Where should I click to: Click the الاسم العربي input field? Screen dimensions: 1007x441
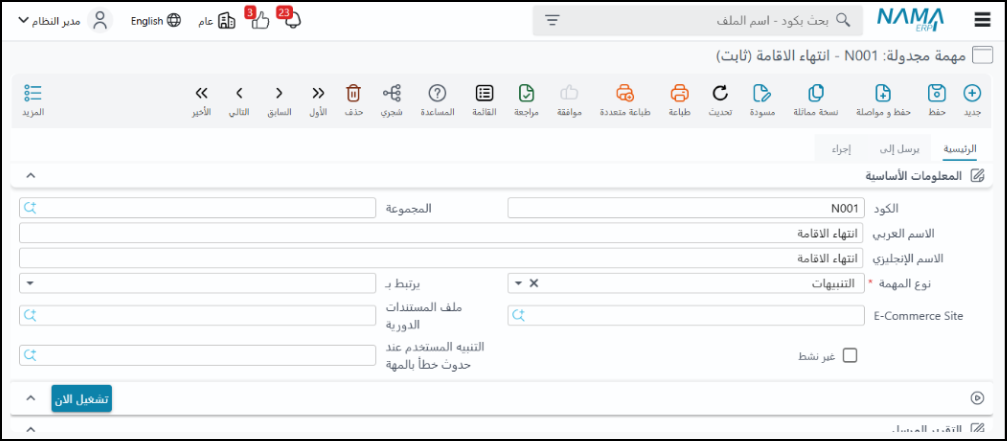pos(440,233)
